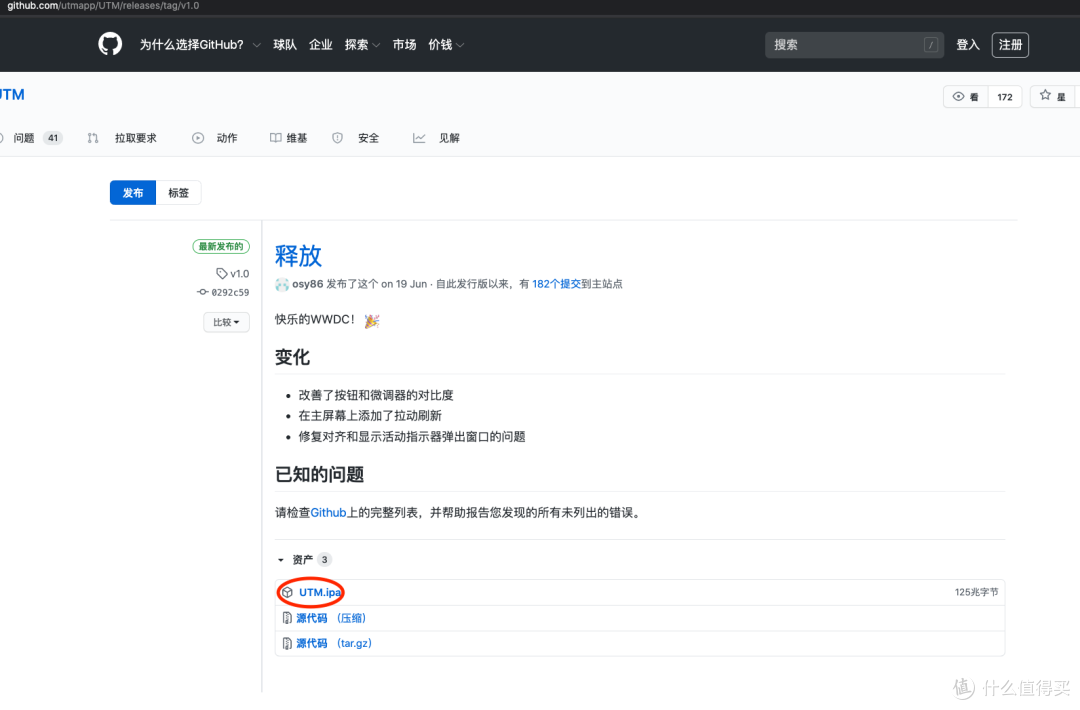Open the 问题 (Issues) section

pyautogui.click(x=27, y=137)
